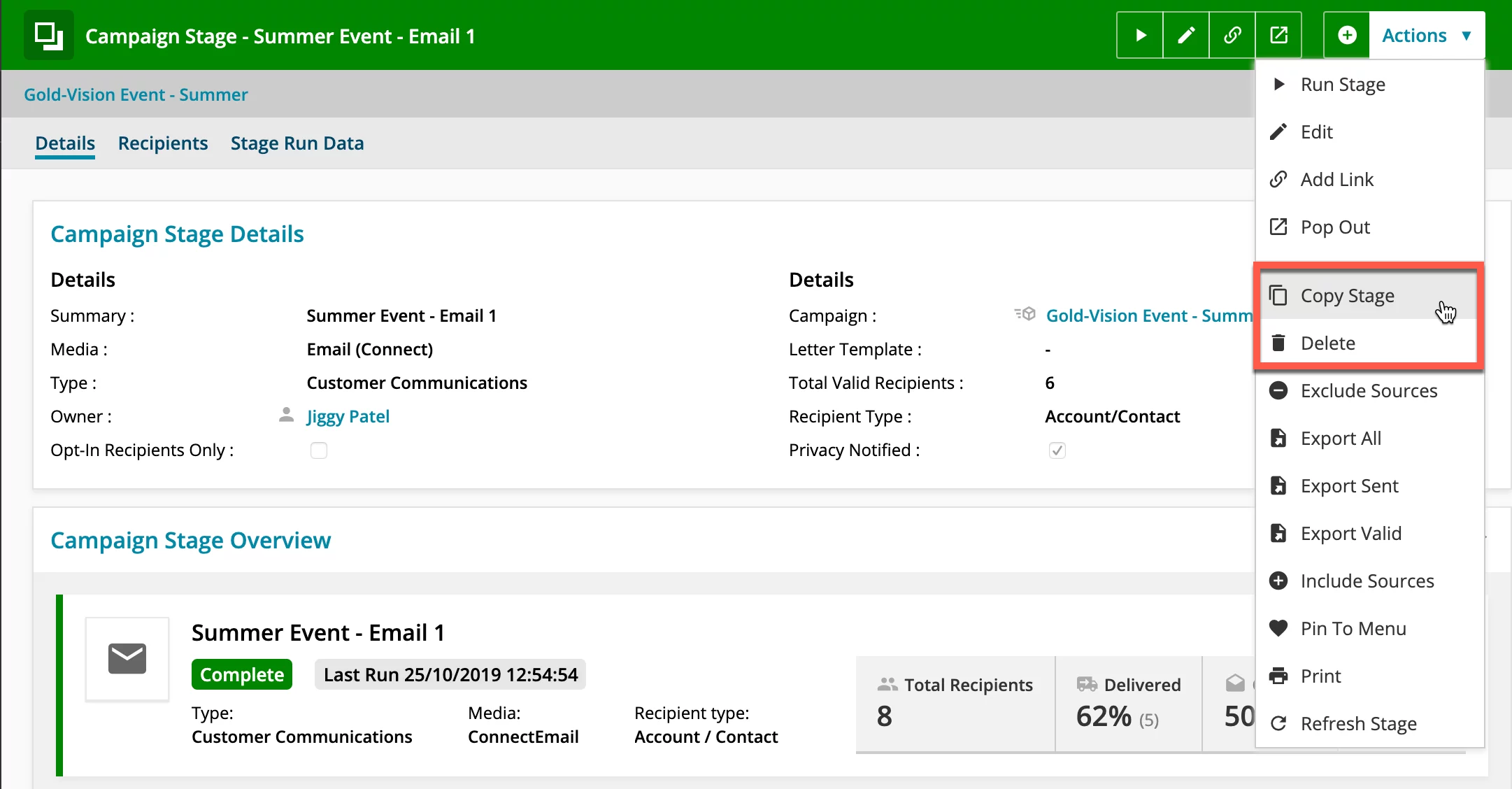The image size is (1512, 789).
Task: Click the Run Stage play icon in header
Action: click(1140, 35)
